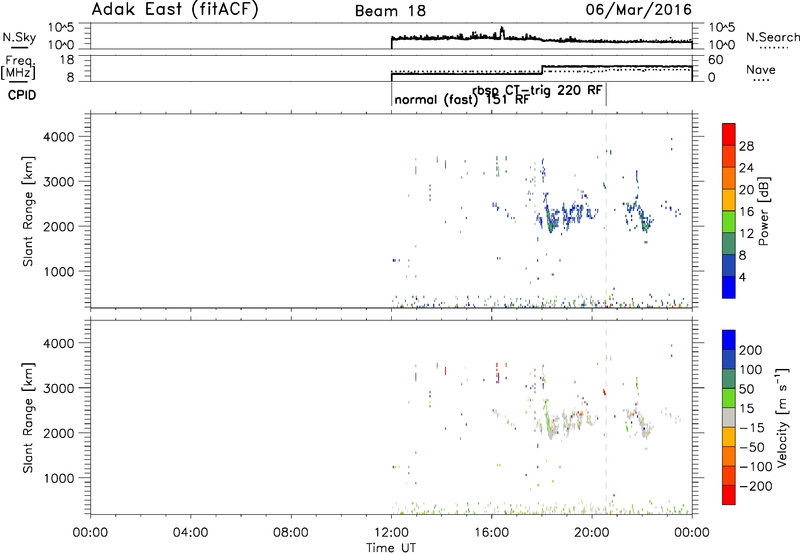Click the noise spike near 16:30 in N.Sky plot
Image resolution: width=800 pixels, height=554 pixels.
[502, 32]
